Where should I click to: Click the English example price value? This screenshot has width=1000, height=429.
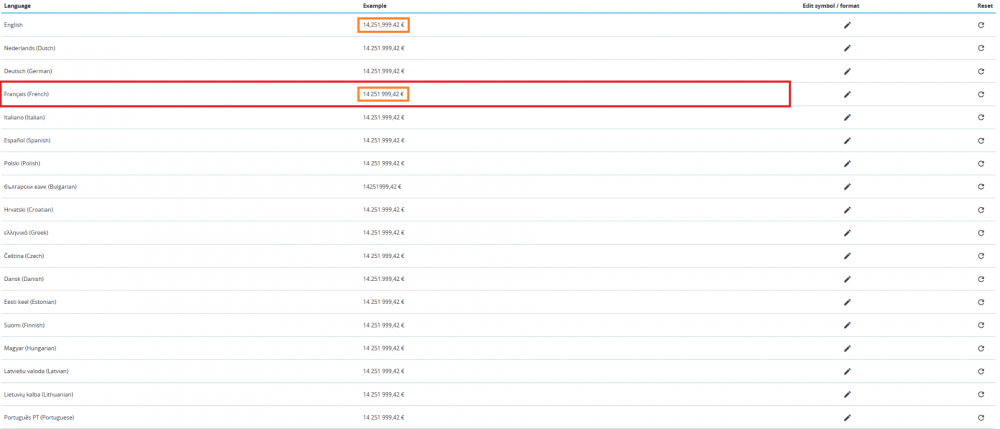point(383,25)
